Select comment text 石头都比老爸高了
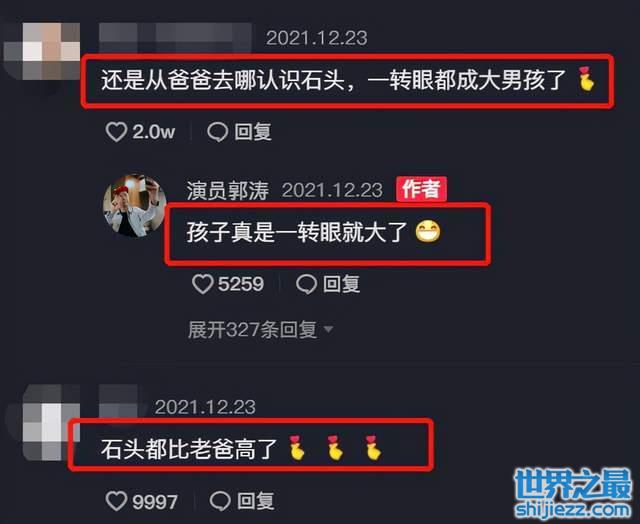 click(x=189, y=449)
